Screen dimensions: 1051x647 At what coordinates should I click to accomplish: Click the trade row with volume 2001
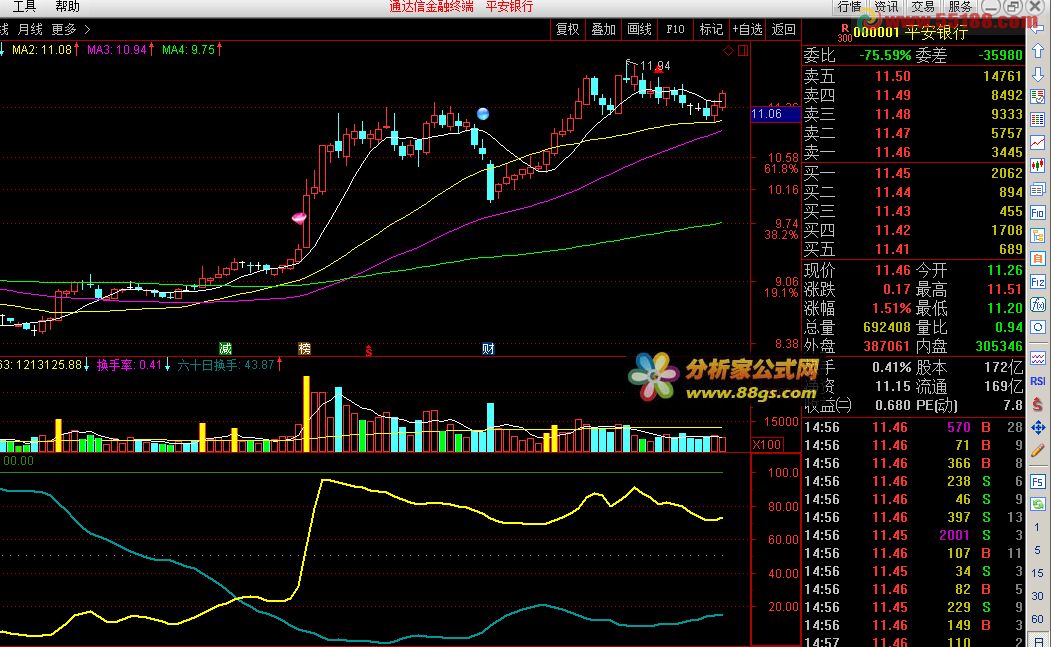coord(913,535)
